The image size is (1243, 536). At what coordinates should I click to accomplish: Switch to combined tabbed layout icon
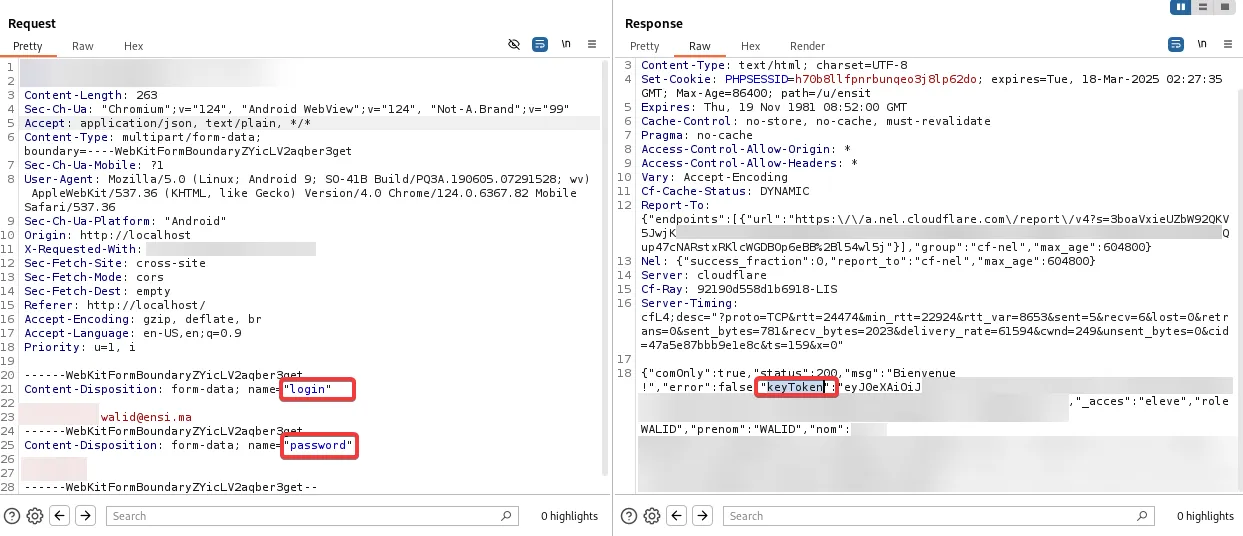coord(1224,7)
